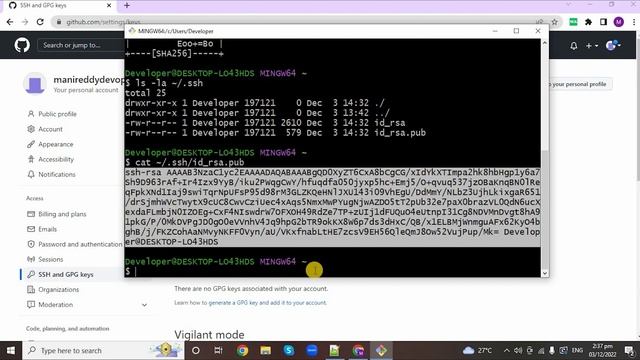Image resolution: width=640 pixels, height=360 pixels.
Task: Click the 'ls -la ~/.ssh' command text
Action: point(169,83)
